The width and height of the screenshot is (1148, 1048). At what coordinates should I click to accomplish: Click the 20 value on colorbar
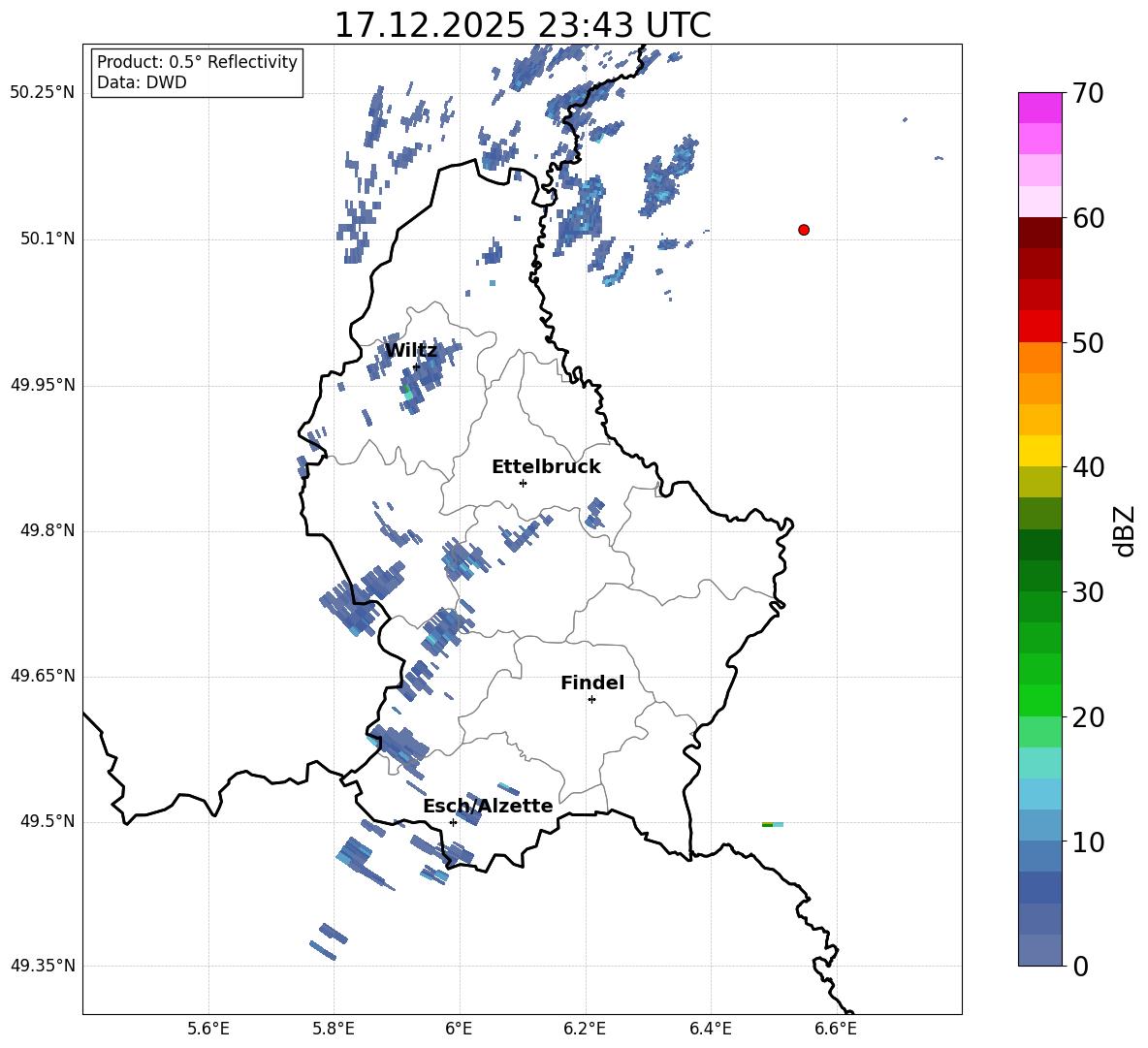pyautogui.click(x=1087, y=717)
